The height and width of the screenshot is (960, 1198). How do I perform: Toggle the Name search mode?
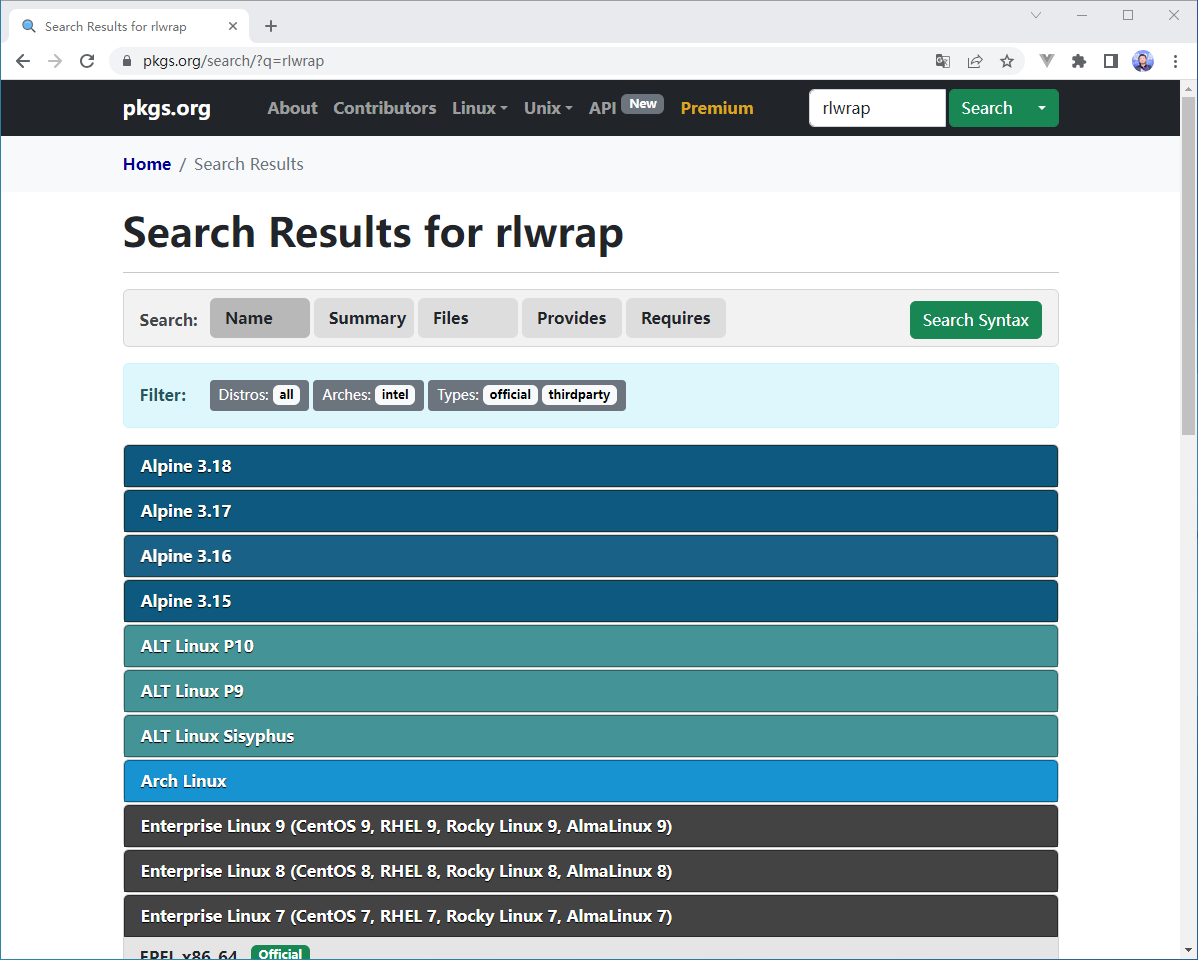coord(259,318)
